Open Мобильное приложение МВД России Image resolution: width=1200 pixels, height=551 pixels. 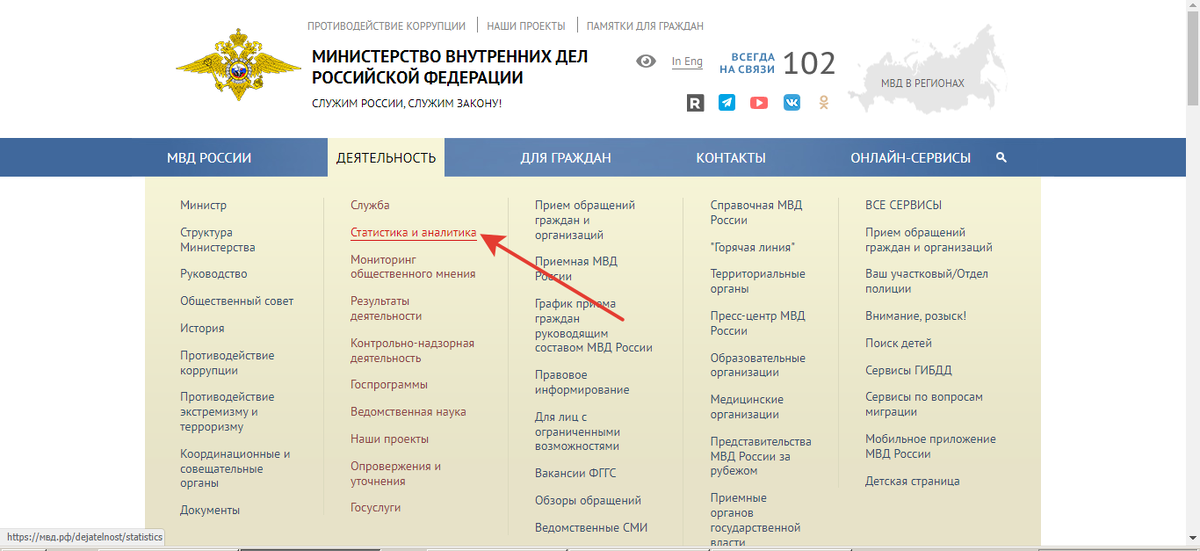(x=930, y=446)
